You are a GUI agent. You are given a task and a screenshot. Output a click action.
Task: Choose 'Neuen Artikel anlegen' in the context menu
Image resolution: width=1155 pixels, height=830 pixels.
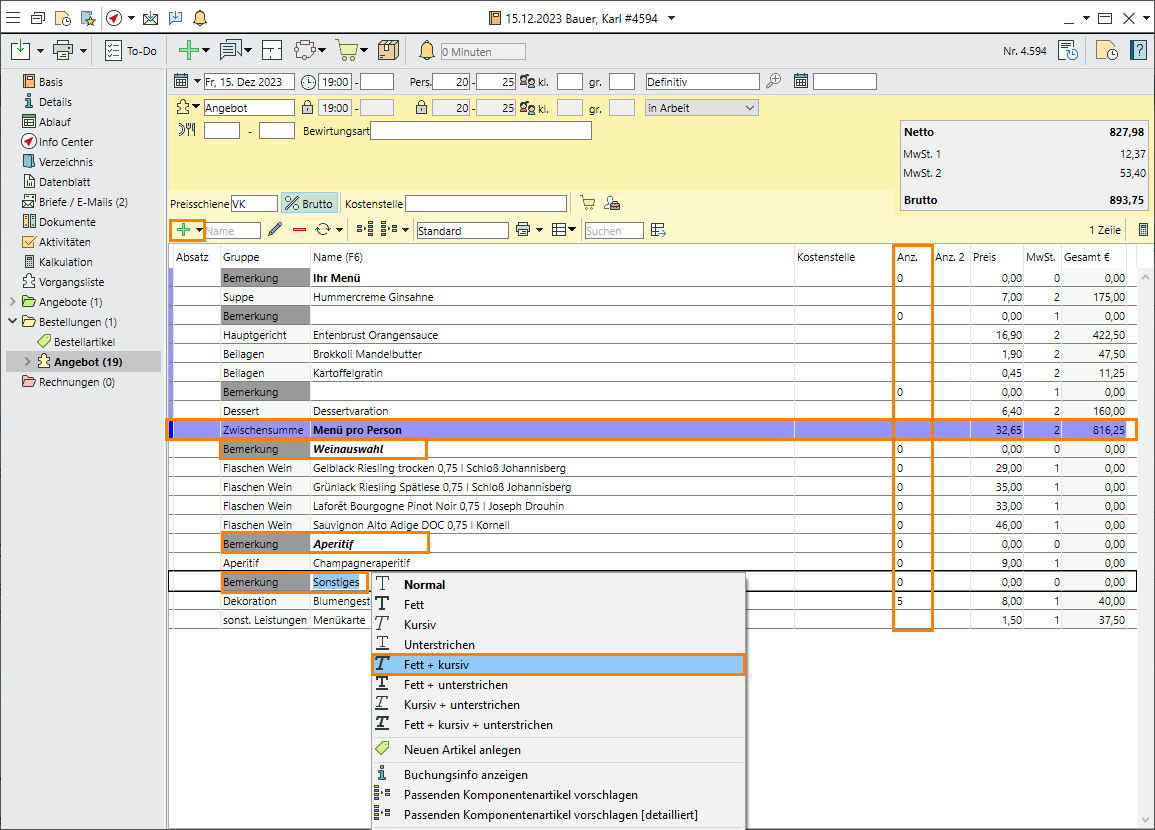pyautogui.click(x=462, y=750)
